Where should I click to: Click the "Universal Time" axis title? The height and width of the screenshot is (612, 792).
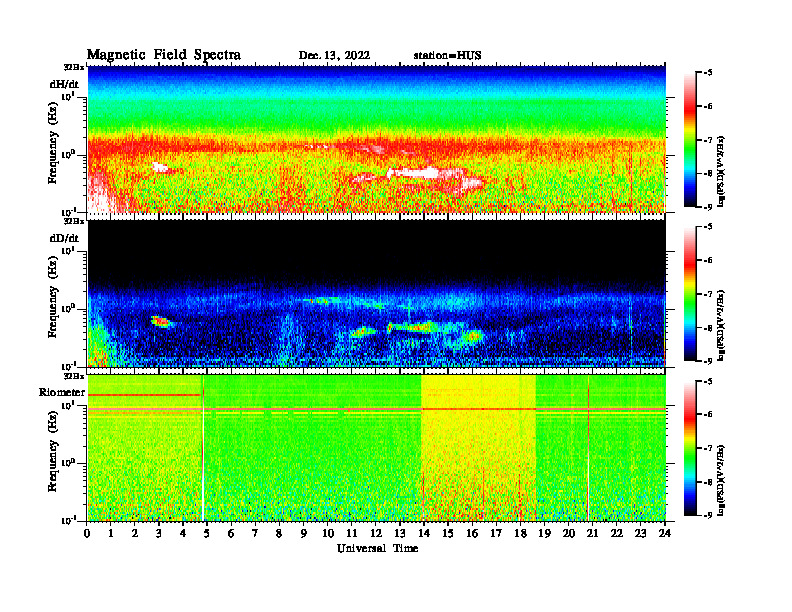378,548
